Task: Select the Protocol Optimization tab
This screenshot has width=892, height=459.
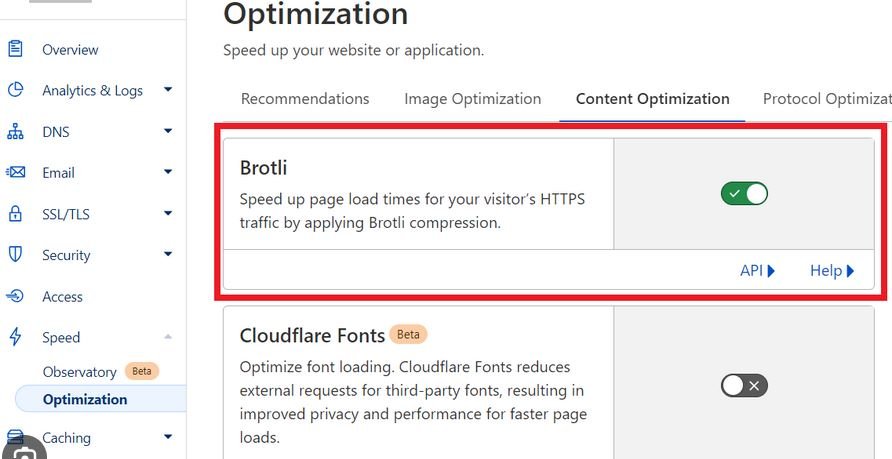Action: tap(826, 99)
